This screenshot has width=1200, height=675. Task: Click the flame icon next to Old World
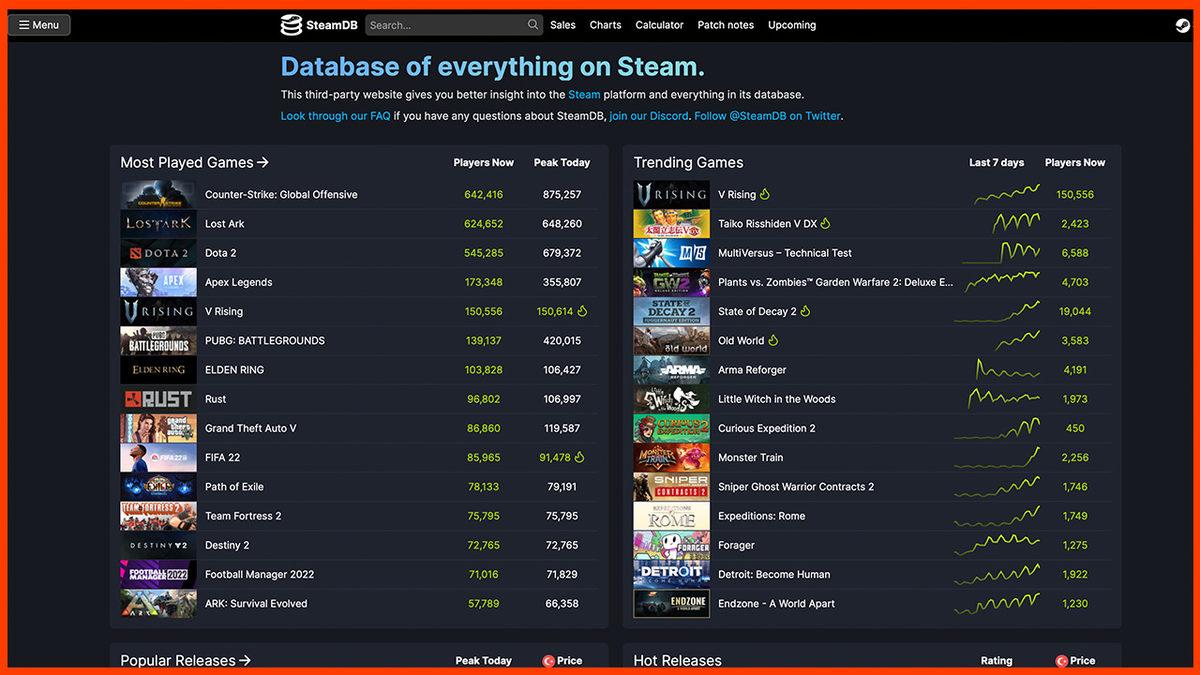(x=773, y=340)
